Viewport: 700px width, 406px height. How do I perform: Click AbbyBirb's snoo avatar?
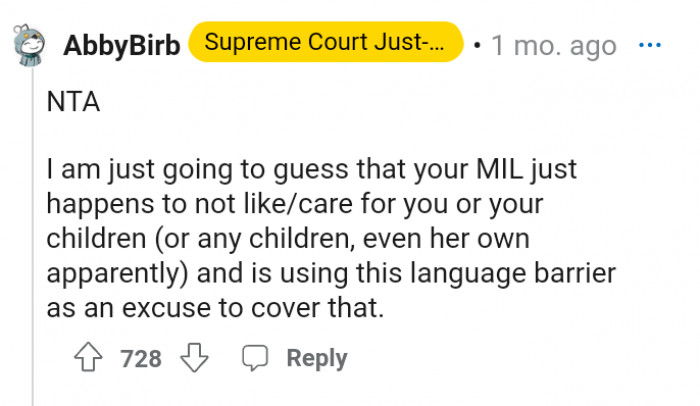point(26,45)
